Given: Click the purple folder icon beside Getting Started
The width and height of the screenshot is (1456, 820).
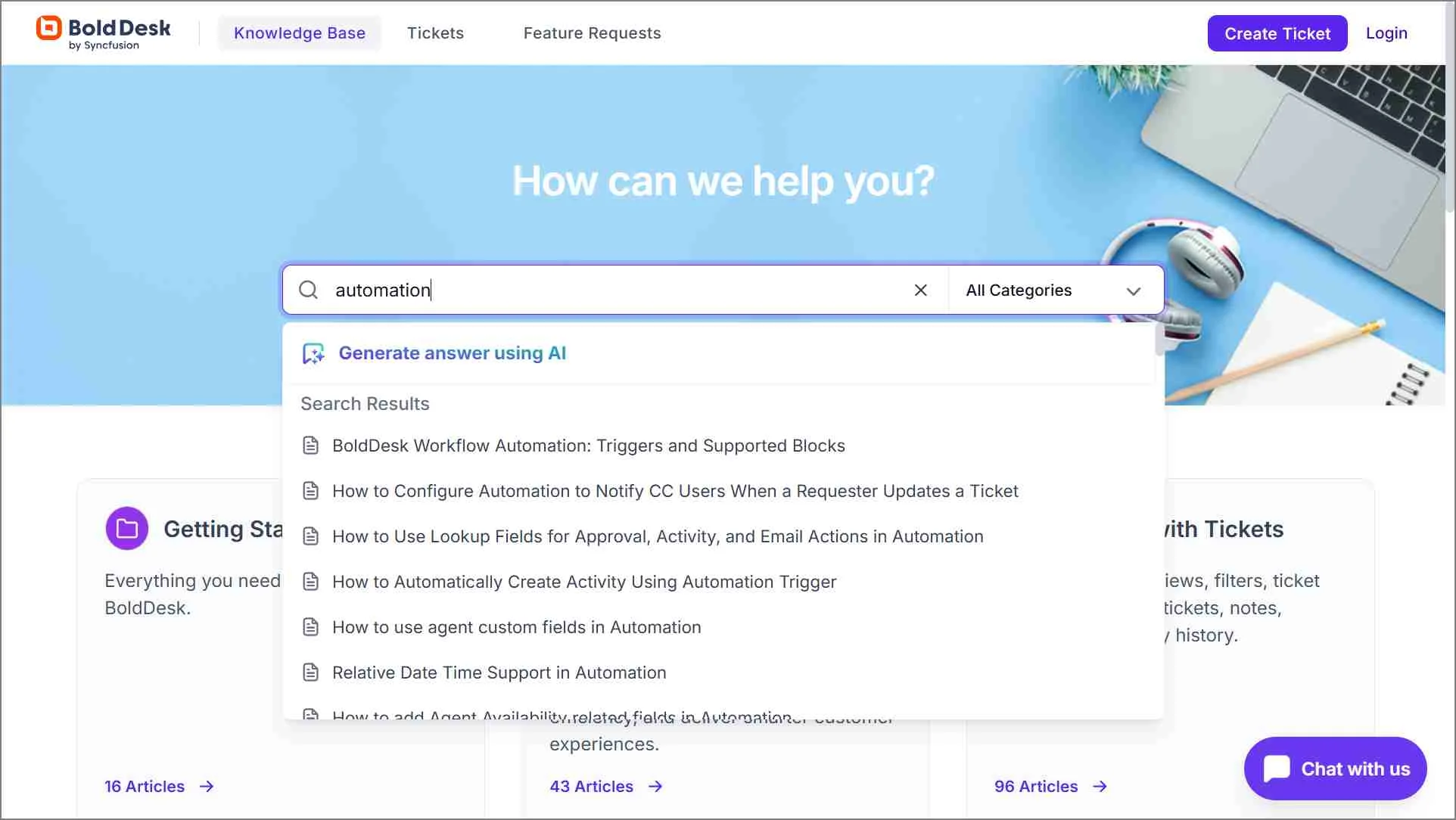Looking at the screenshot, I should tap(126, 528).
